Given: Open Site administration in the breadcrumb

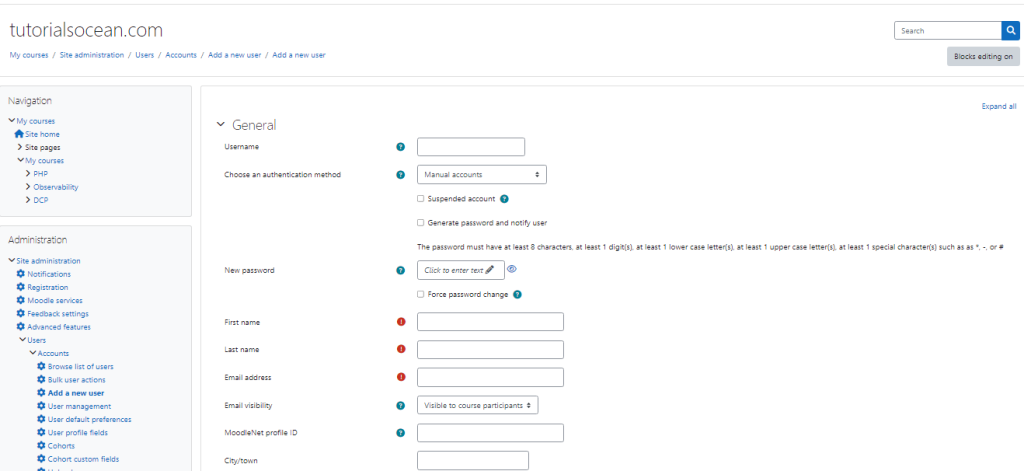Looking at the screenshot, I should (91, 55).
